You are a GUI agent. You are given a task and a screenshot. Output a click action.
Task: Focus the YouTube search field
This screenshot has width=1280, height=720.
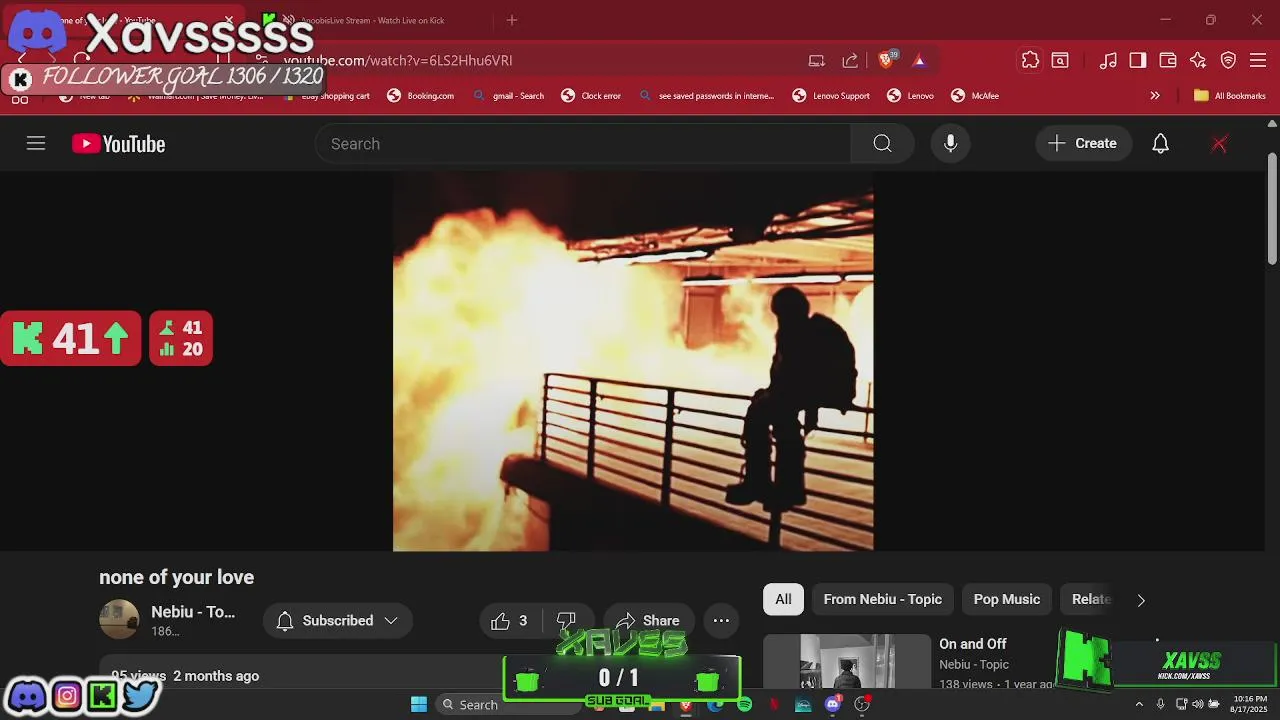point(583,144)
